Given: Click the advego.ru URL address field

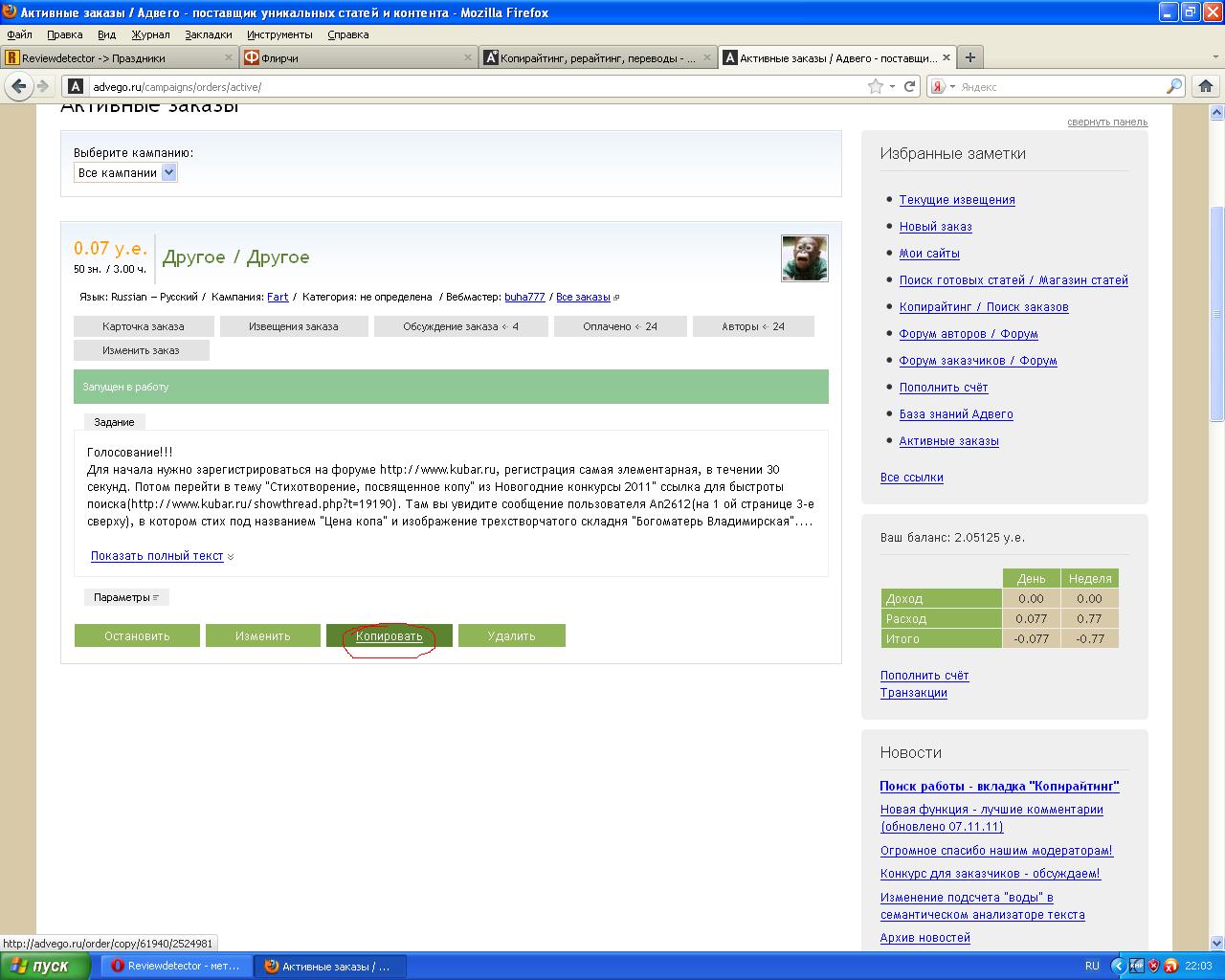Looking at the screenshot, I should point(477,86).
